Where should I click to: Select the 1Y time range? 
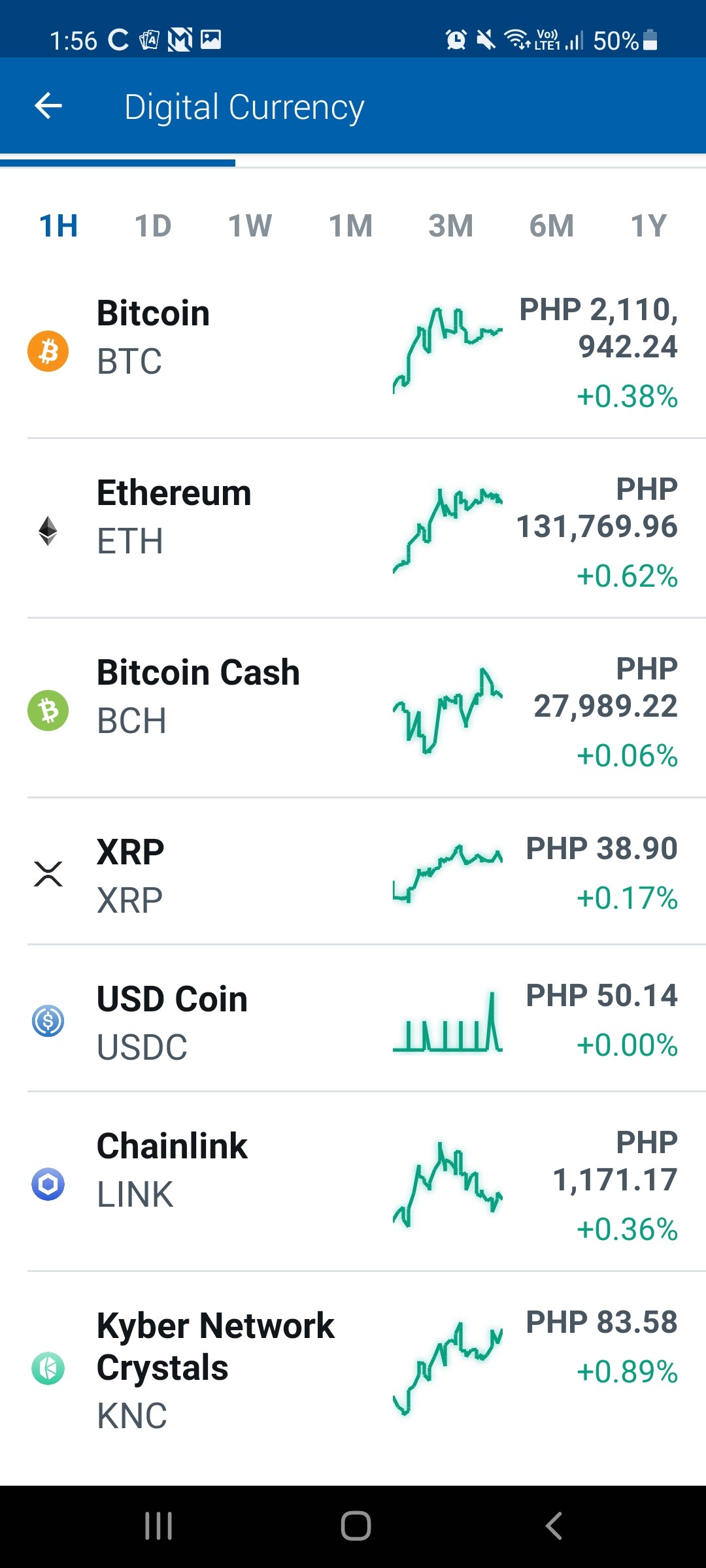(x=648, y=226)
